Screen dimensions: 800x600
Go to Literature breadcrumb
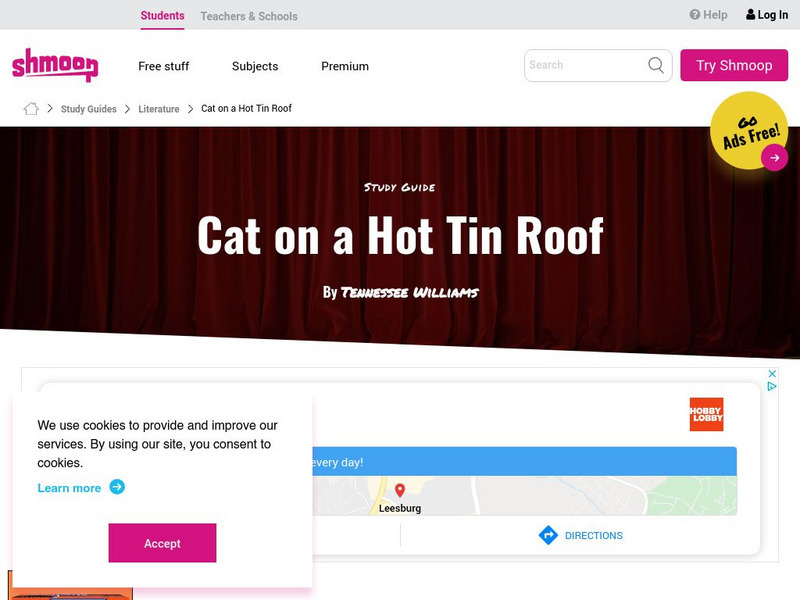pos(159,109)
